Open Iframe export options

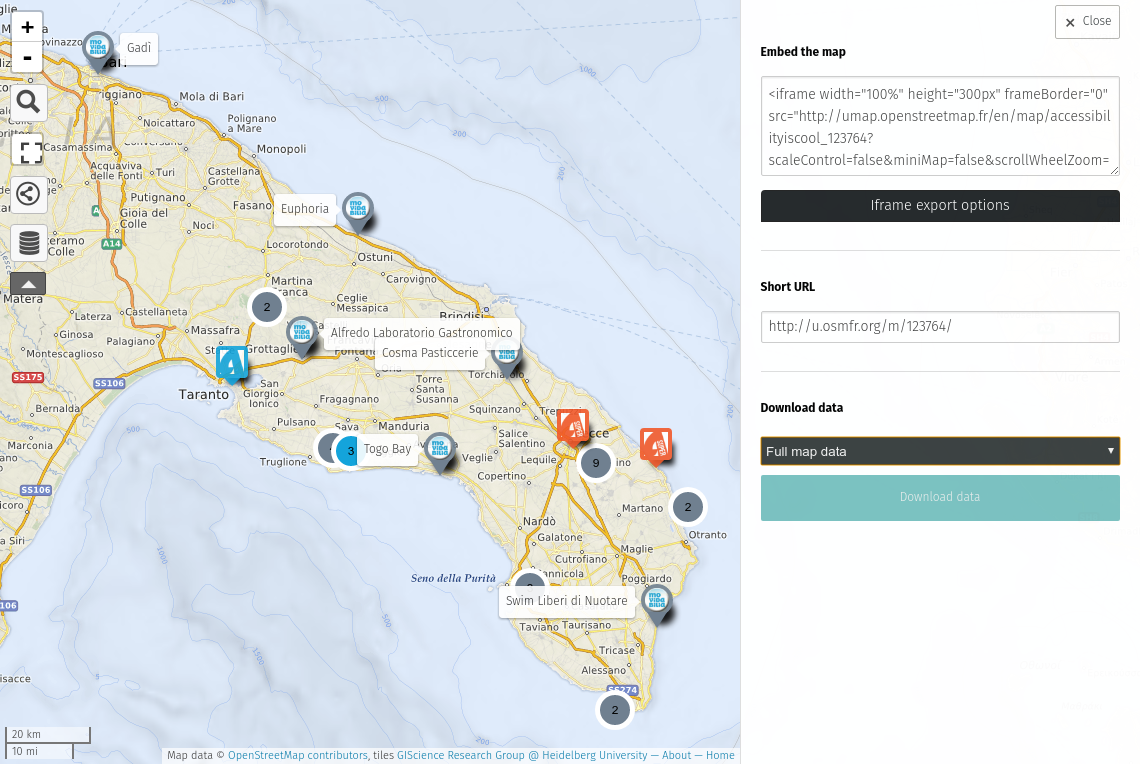click(939, 206)
